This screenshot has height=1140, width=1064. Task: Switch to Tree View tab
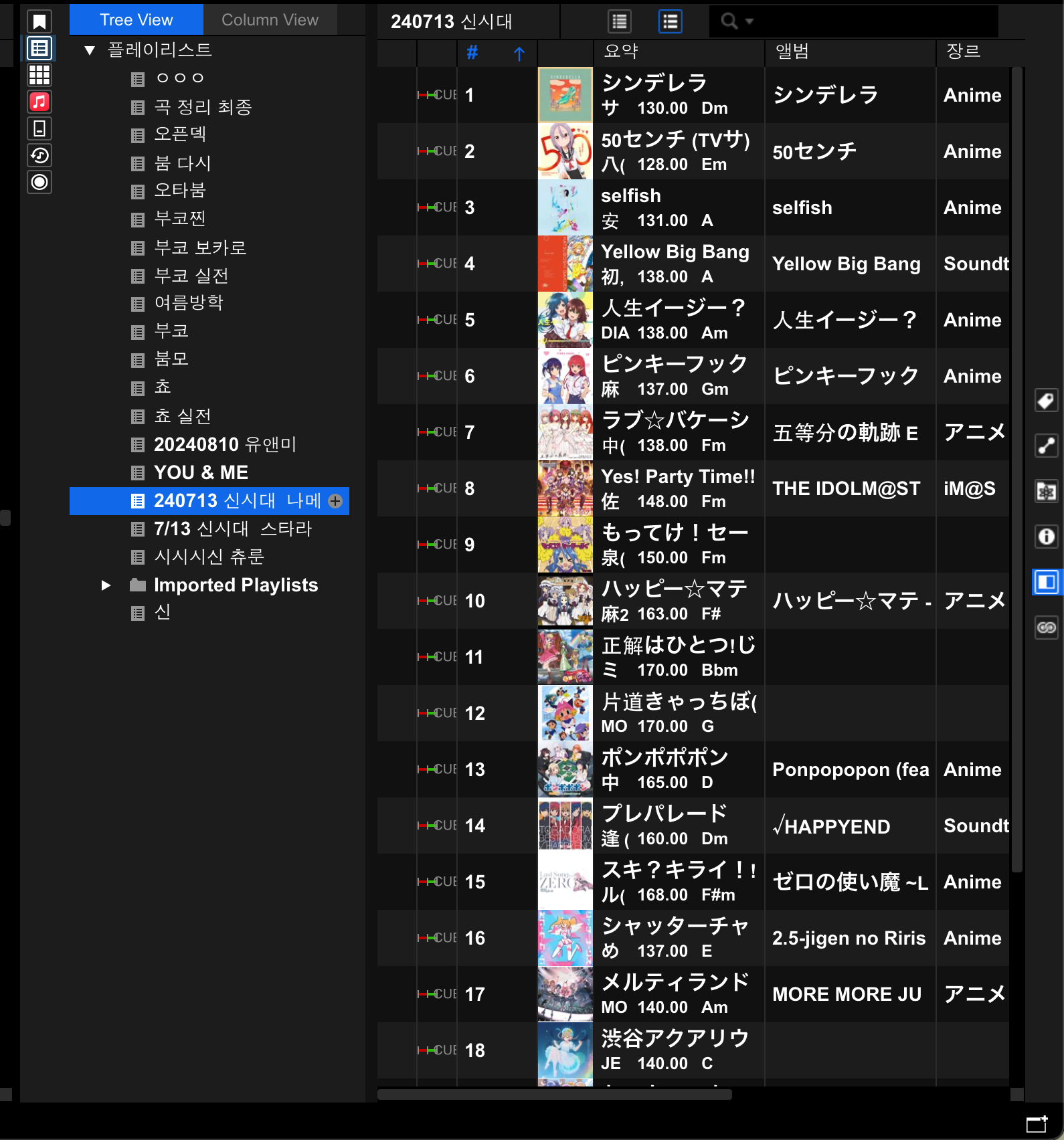click(x=137, y=20)
